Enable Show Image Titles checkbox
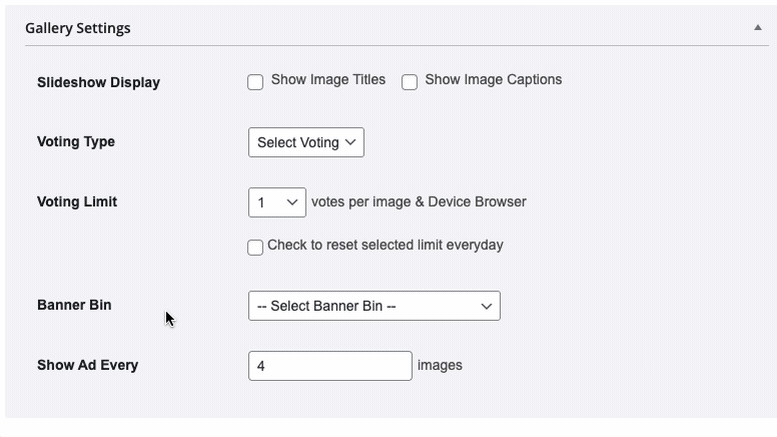Screen dimensions: 777x437 [x=255, y=82]
